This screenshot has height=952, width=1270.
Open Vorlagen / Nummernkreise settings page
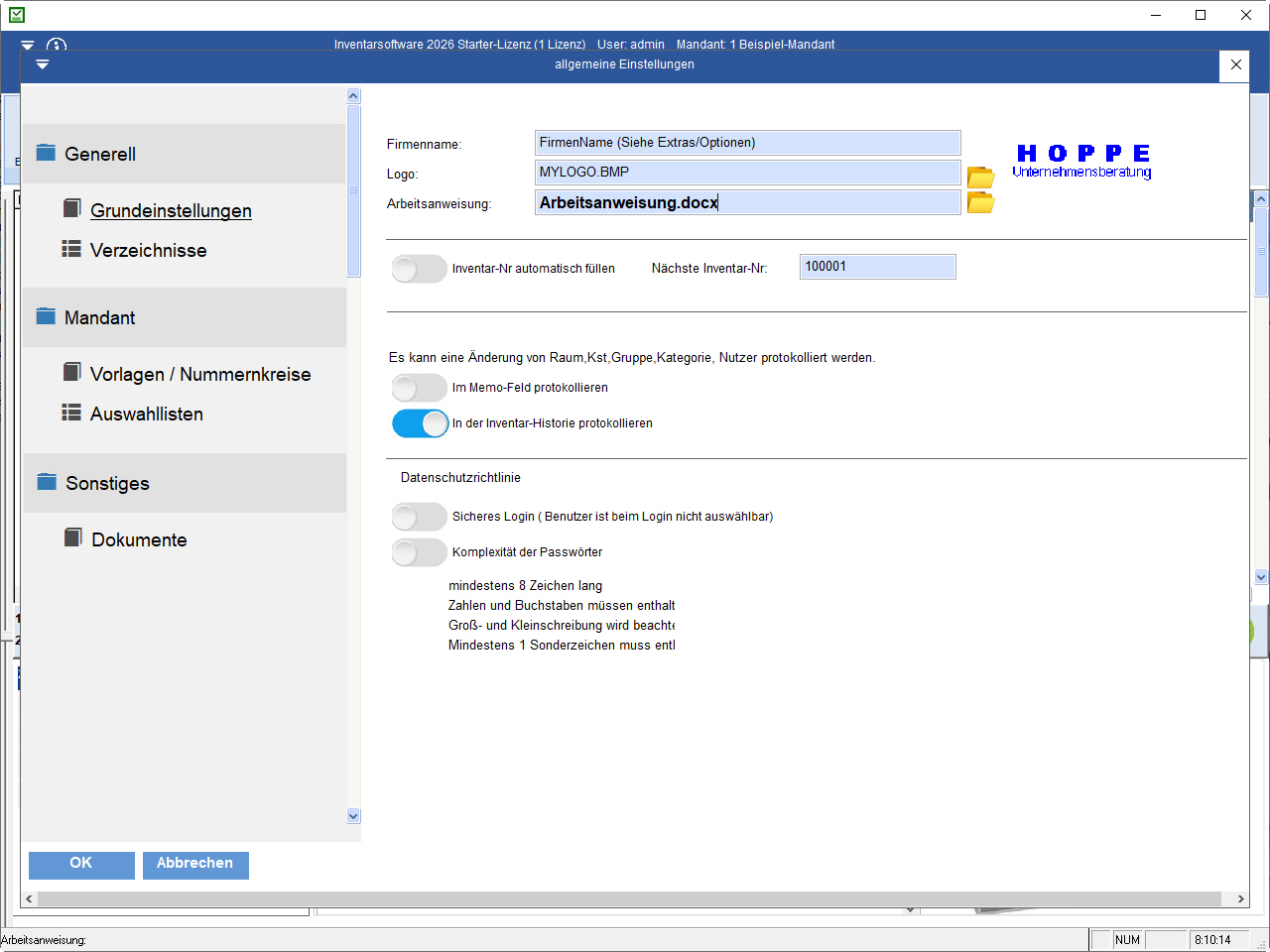(200, 374)
